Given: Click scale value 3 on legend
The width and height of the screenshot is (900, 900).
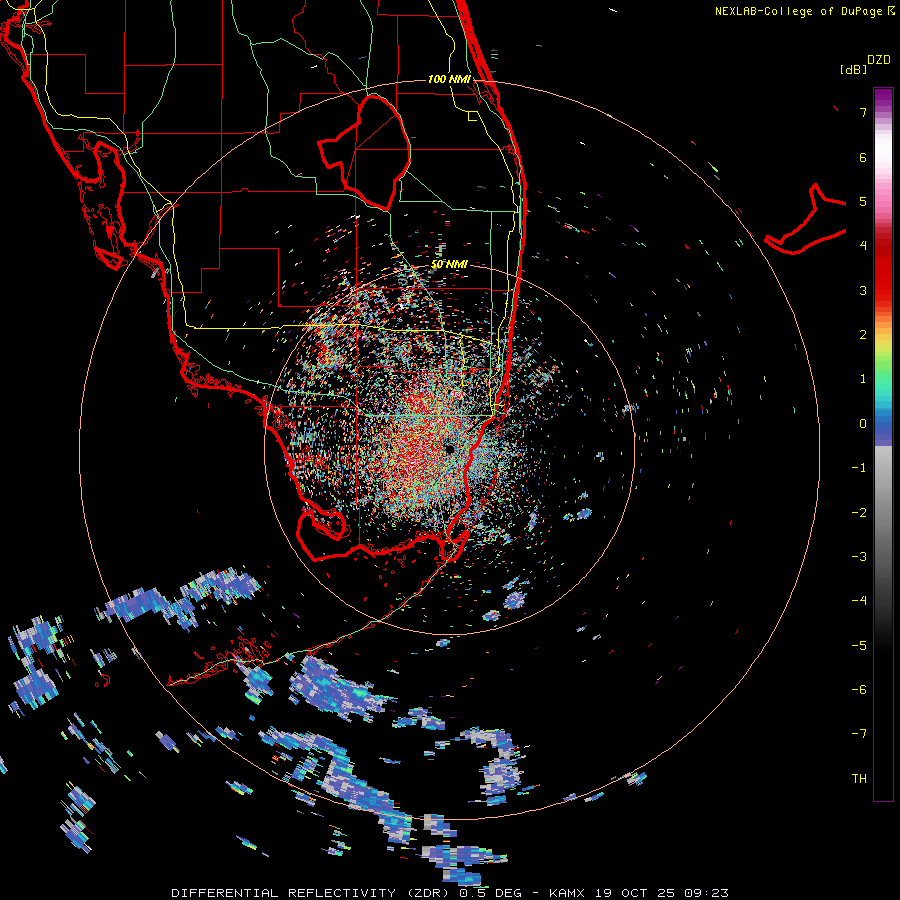Looking at the screenshot, I should pos(863,290).
